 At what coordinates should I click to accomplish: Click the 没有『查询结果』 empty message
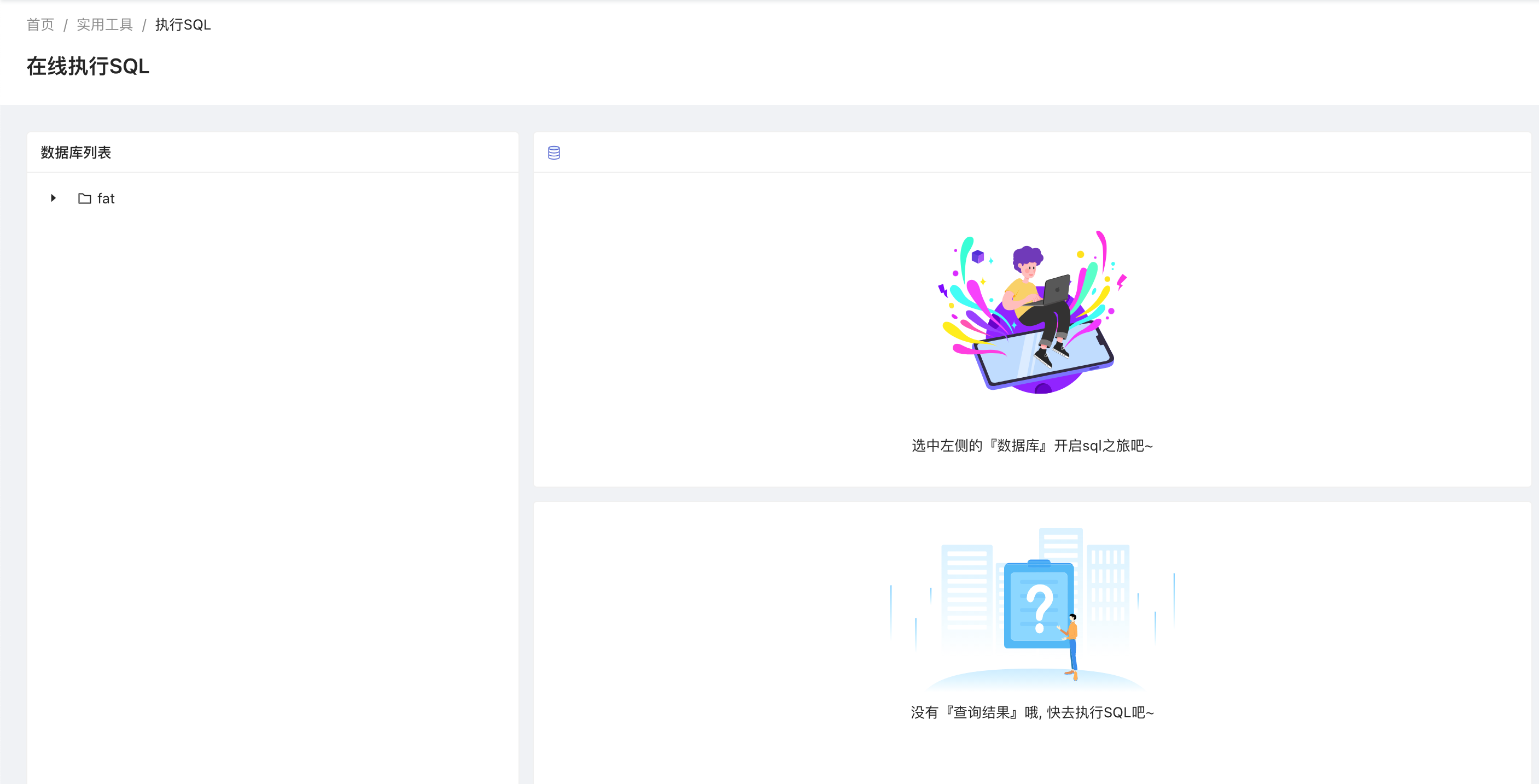[1032, 712]
